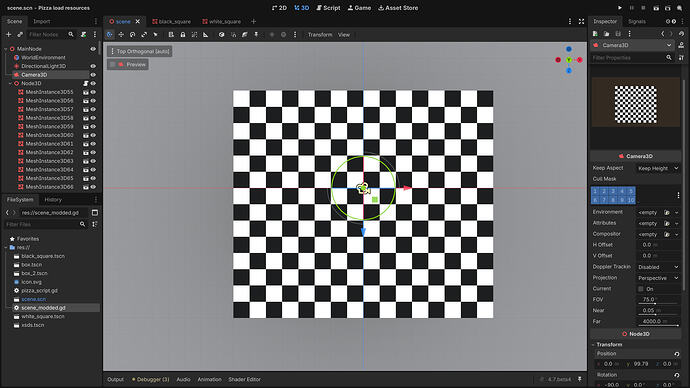The height and width of the screenshot is (388, 690).
Task: Click the red X axis gizmo circle
Action: click(x=580, y=60)
